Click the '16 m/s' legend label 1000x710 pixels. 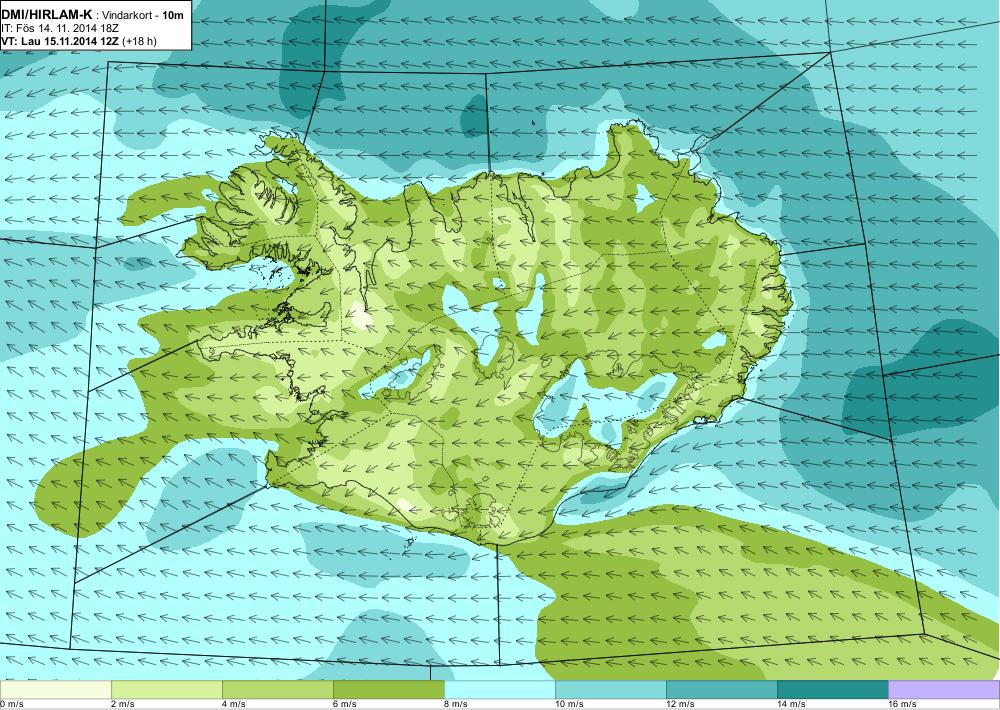point(902,704)
